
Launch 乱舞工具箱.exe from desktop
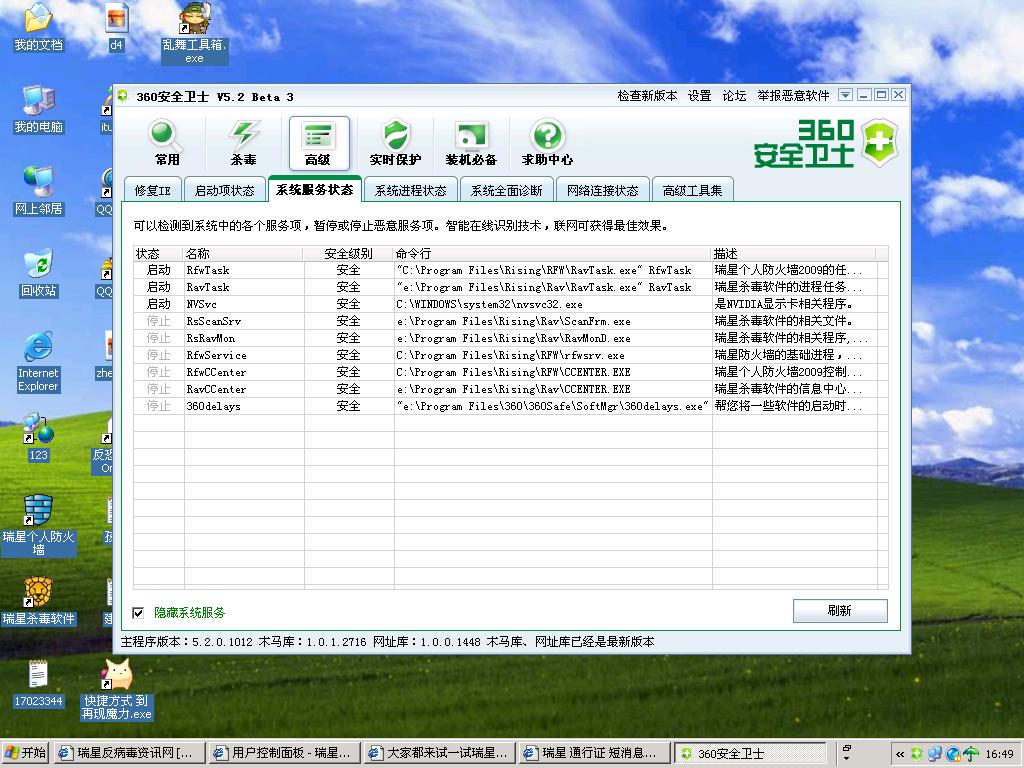click(194, 33)
